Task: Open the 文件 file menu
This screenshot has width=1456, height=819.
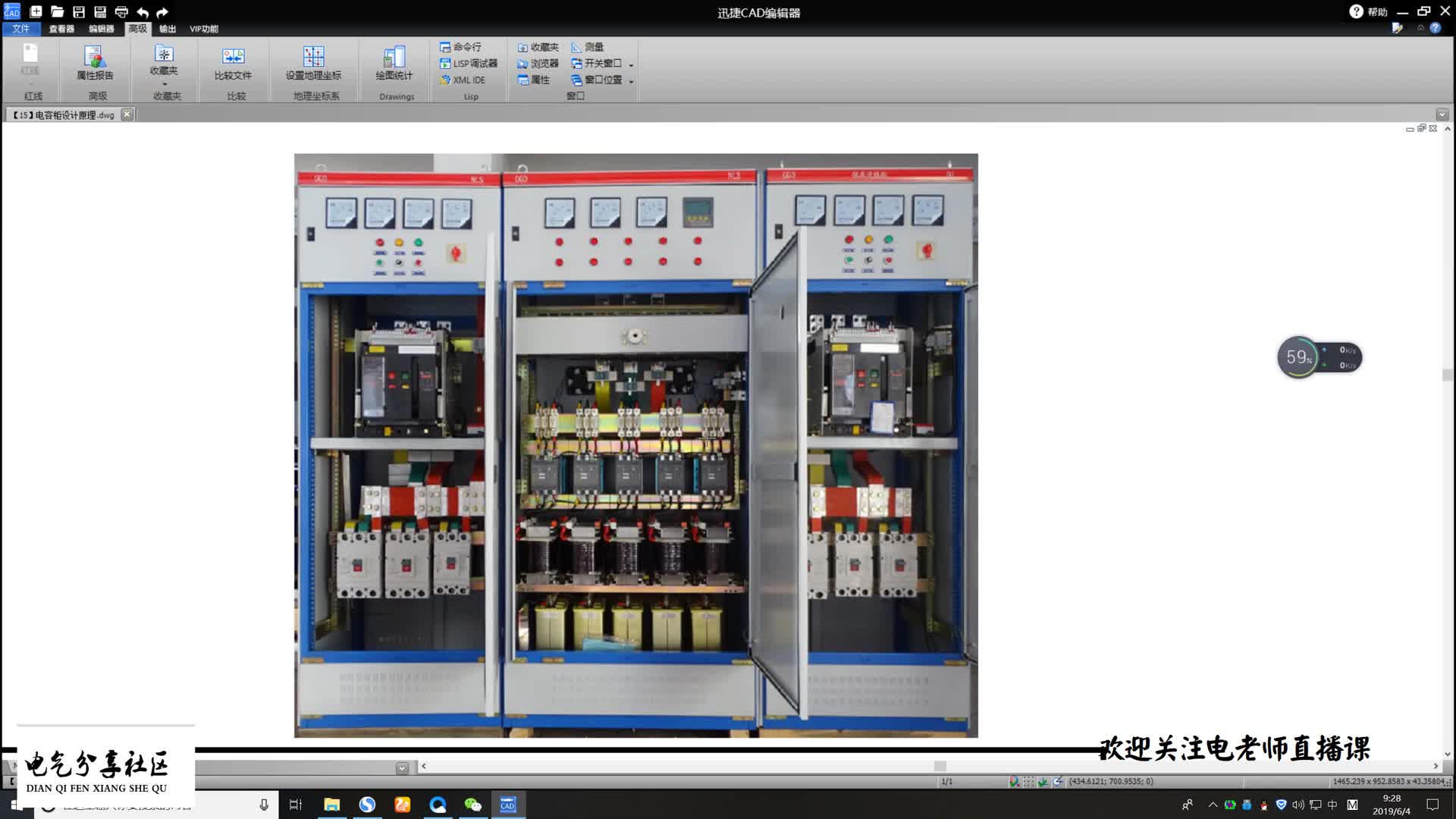Action: tap(21, 29)
